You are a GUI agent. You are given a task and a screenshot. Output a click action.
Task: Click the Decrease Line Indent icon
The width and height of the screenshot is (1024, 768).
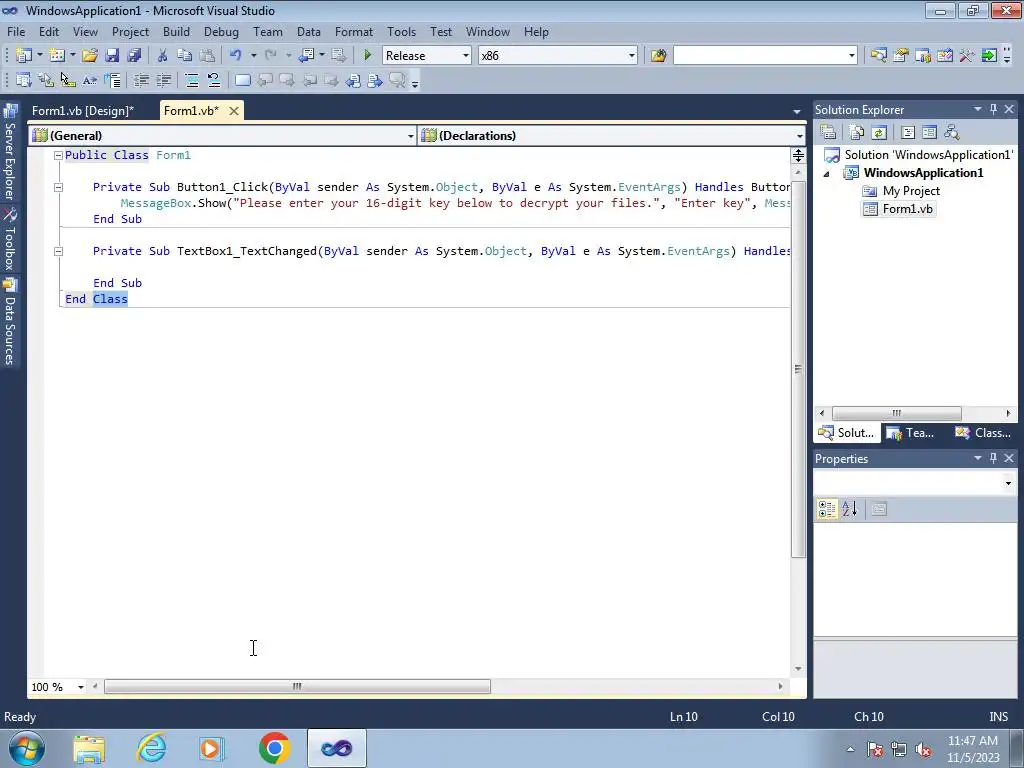click(141, 80)
